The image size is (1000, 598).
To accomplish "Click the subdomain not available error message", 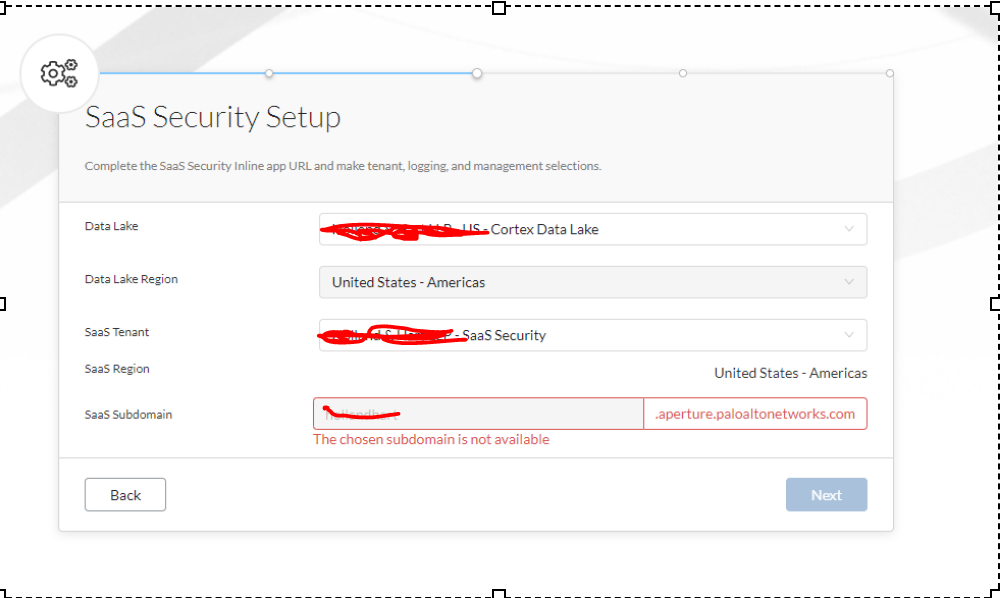I will coord(431,439).
